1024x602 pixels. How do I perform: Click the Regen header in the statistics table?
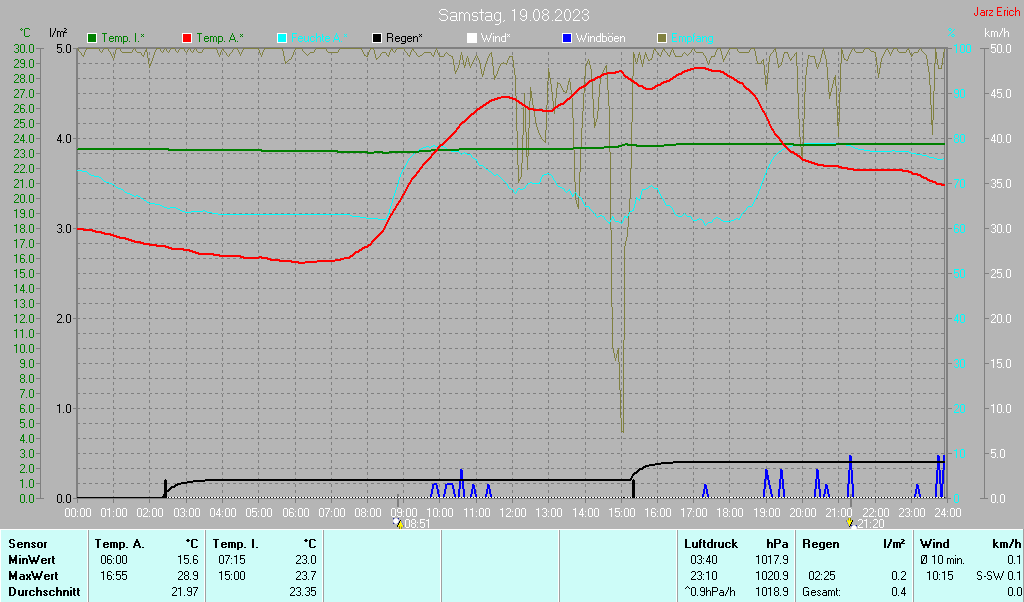point(821,544)
